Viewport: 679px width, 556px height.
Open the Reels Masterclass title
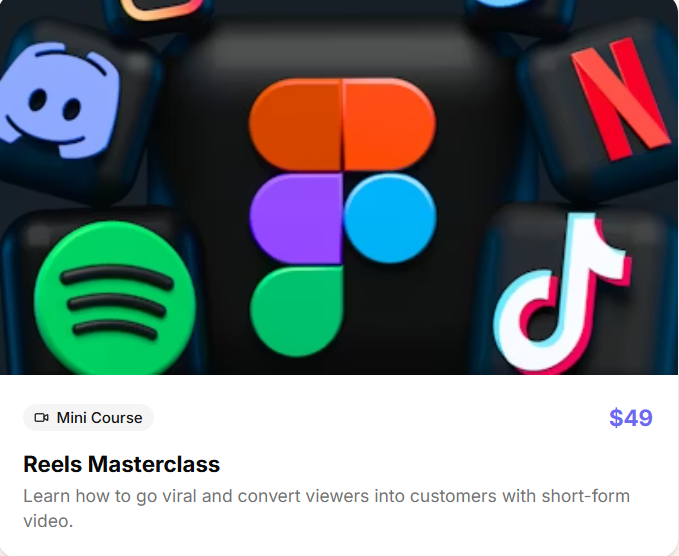(122, 464)
